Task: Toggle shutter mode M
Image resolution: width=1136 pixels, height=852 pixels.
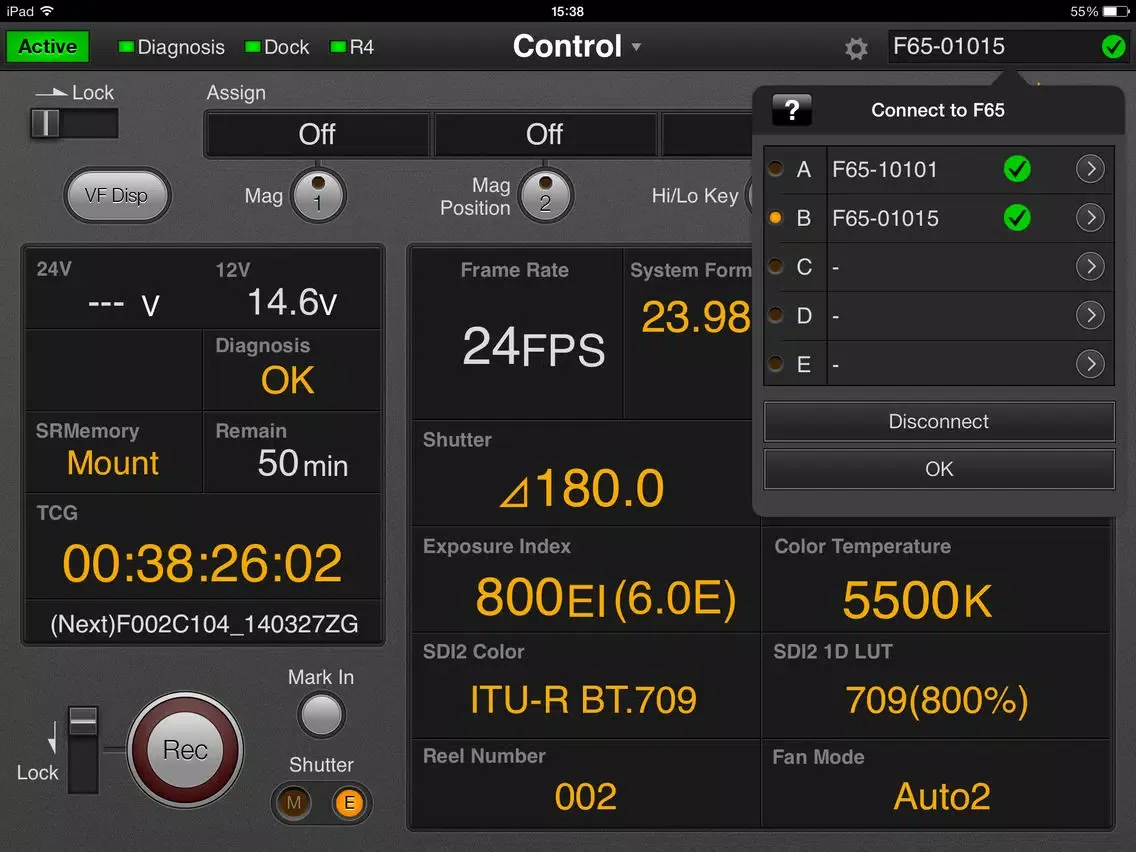Action: [x=293, y=803]
